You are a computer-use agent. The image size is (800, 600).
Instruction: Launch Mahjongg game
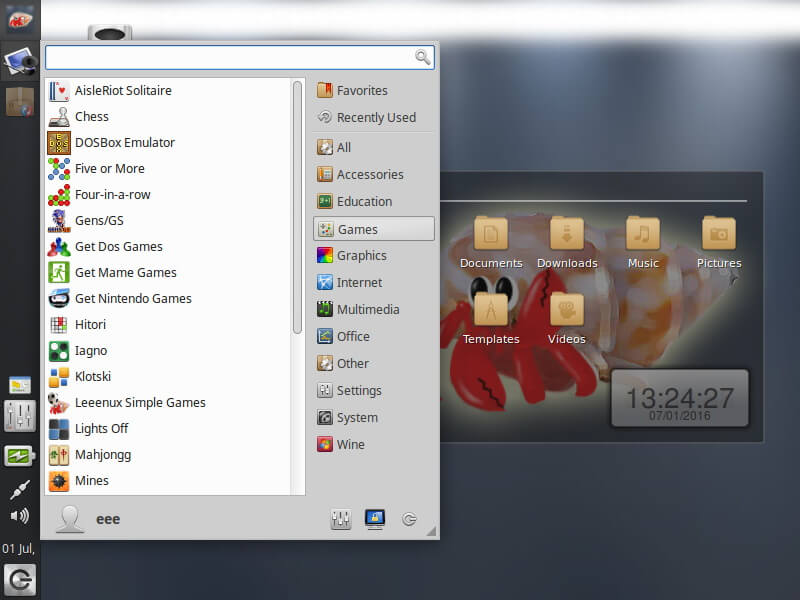click(x=102, y=455)
